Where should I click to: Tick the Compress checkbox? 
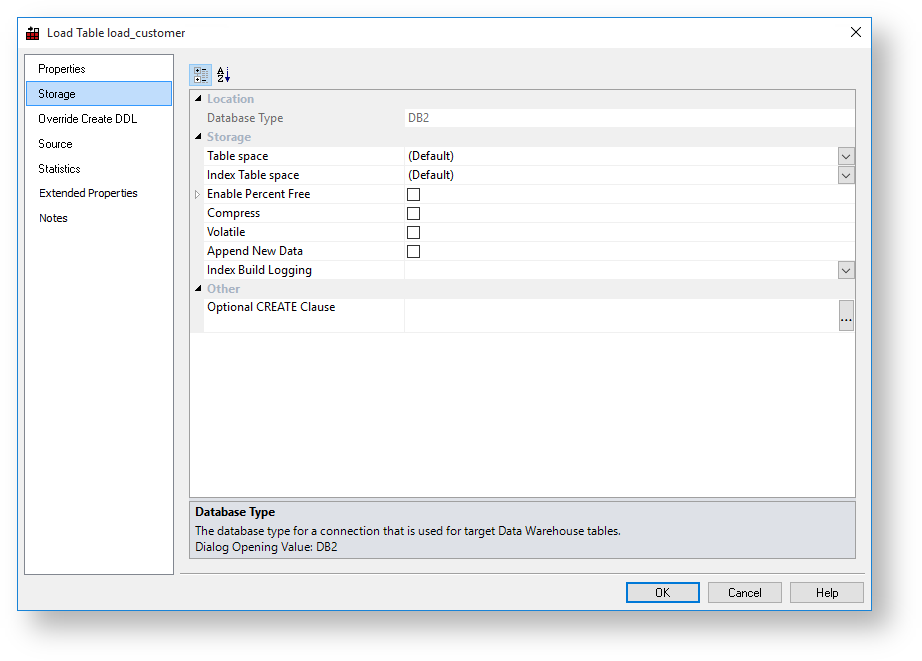(413, 213)
